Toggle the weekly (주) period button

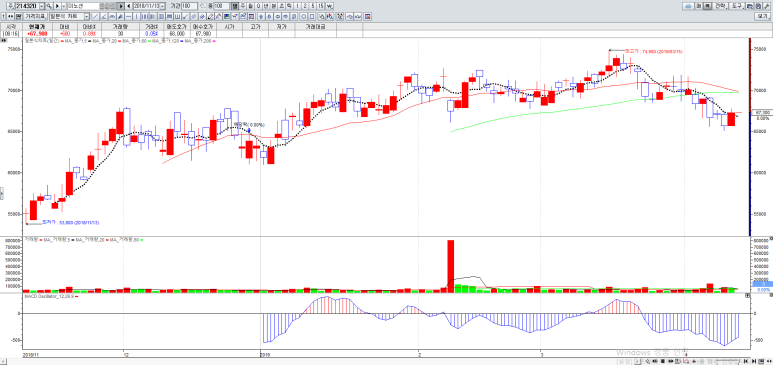243,5
